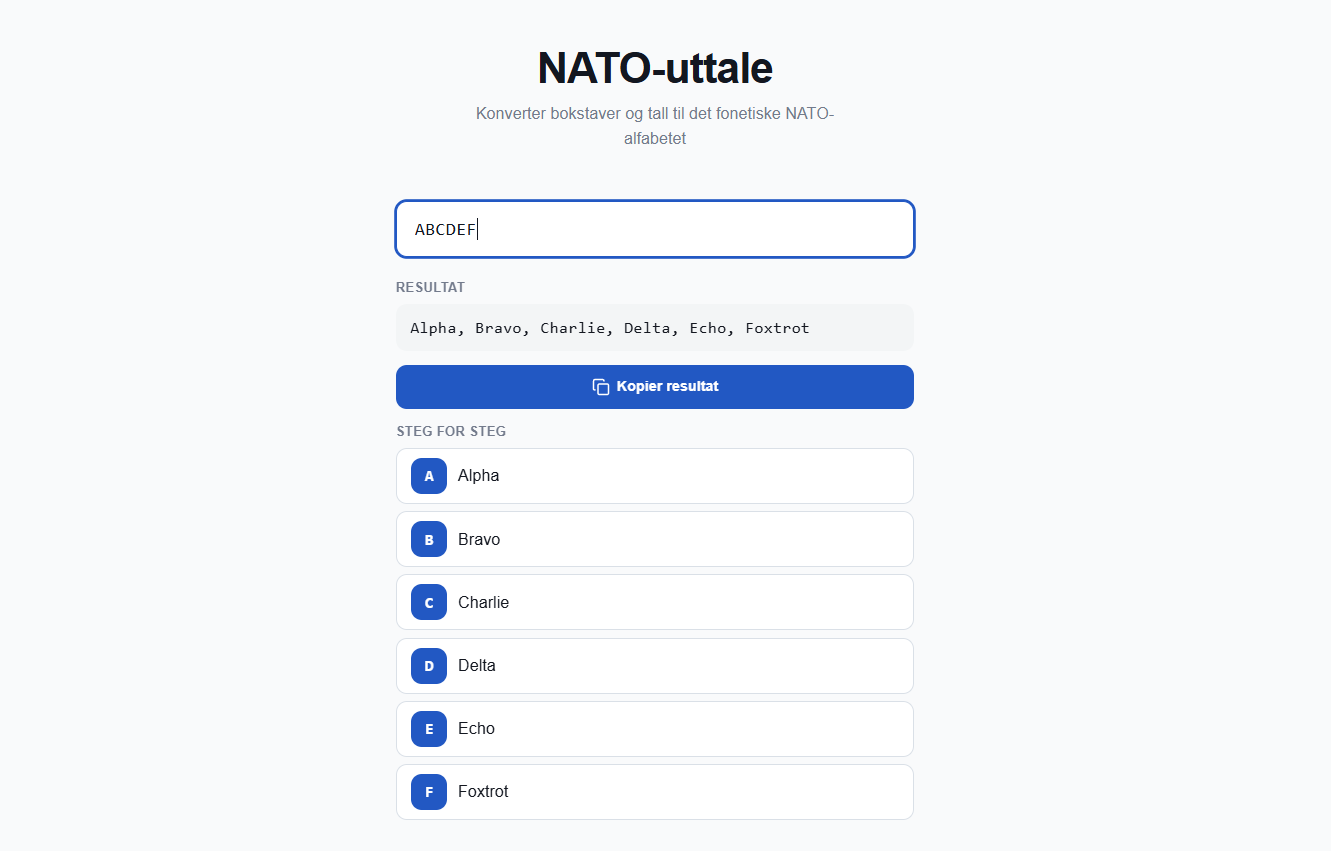Click the Bravo step row
Screen dimensions: 1331x851
[x=655, y=539]
